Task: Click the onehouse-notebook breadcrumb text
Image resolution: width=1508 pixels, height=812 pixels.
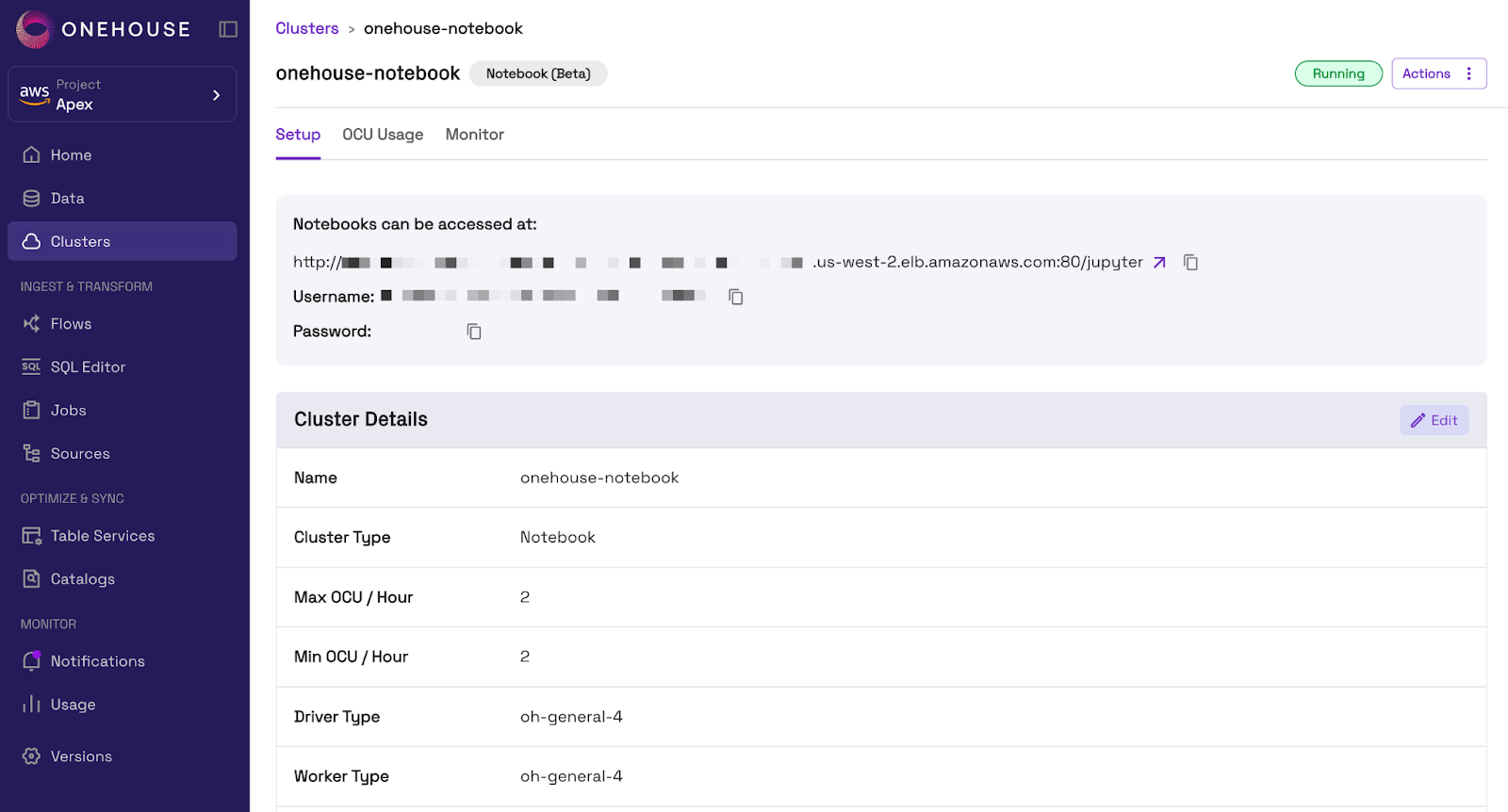Action: [x=443, y=28]
